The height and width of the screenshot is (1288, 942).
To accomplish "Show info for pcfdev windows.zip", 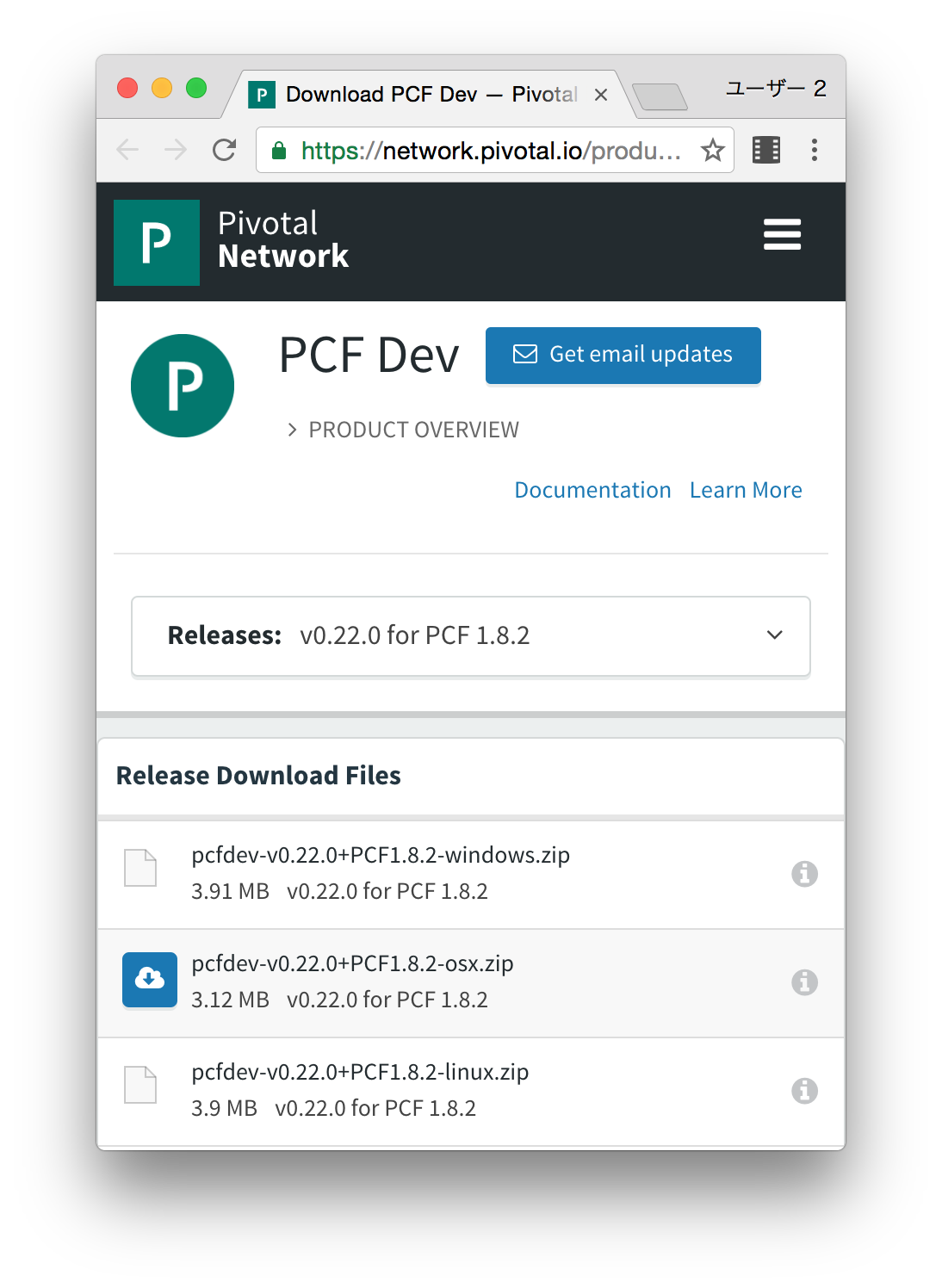I will (804, 874).
